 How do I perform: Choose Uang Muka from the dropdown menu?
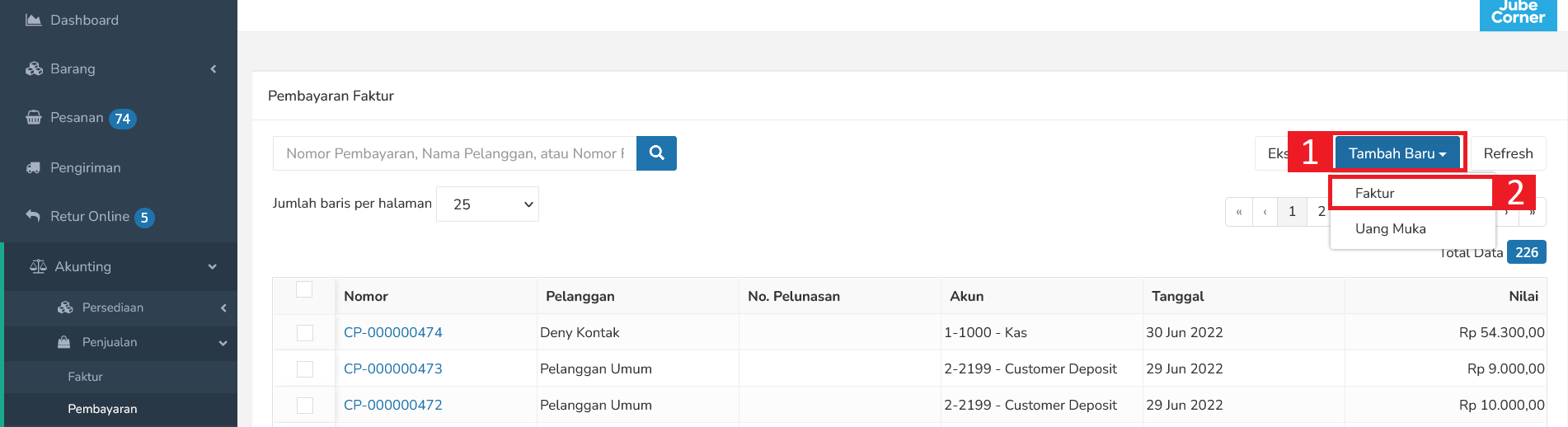tap(1390, 228)
